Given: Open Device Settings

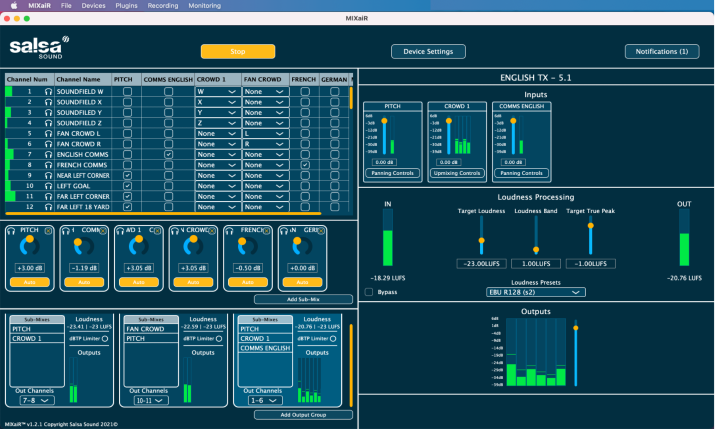Looking at the screenshot, I should coord(428,52).
